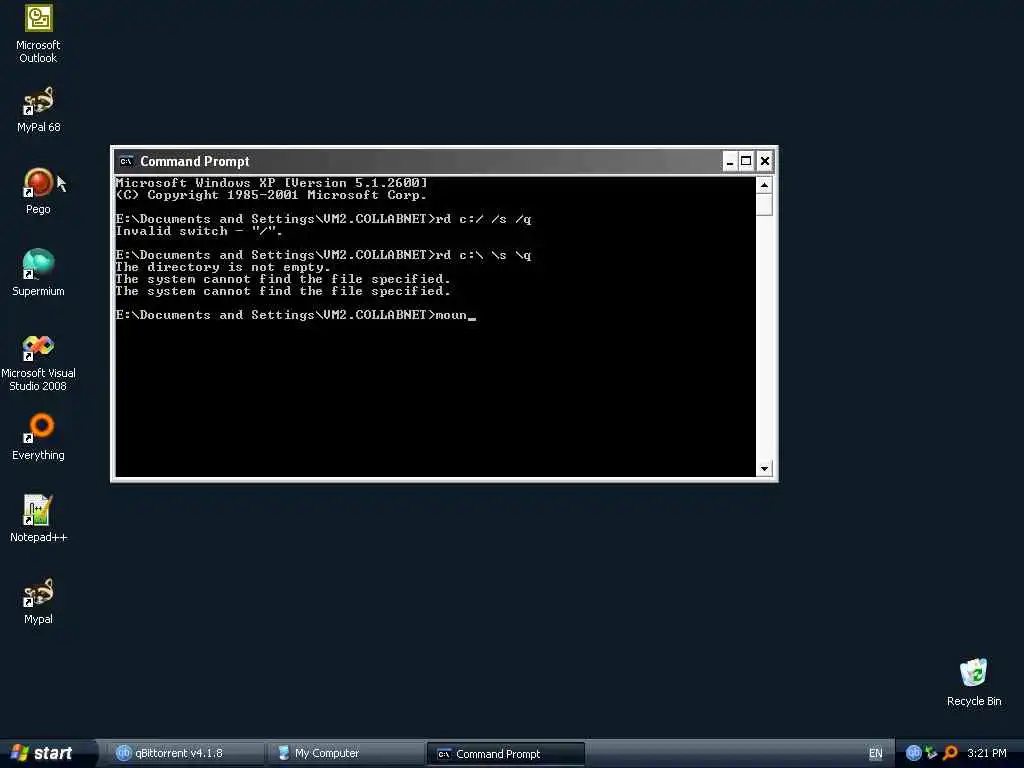
Task: Click the 'rd c:/ /s /q' command line
Action: [323, 219]
